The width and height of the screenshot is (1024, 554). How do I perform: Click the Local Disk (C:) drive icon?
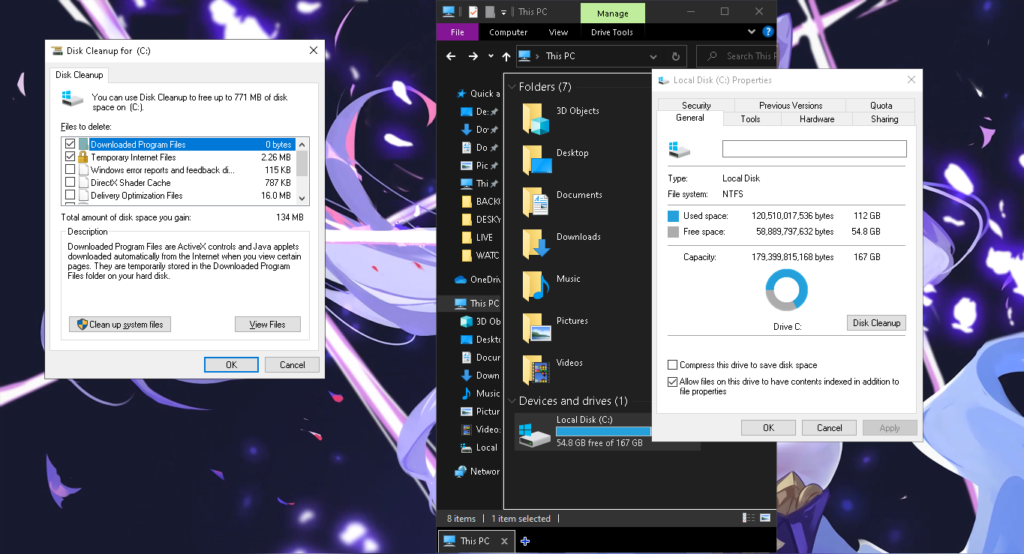[534, 431]
